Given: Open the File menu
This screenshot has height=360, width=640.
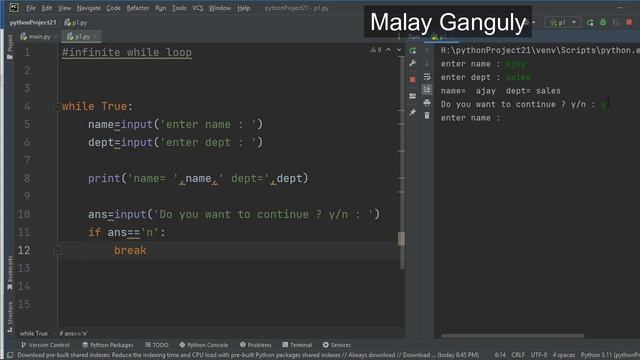Looking at the screenshot, I should pos(31,8).
